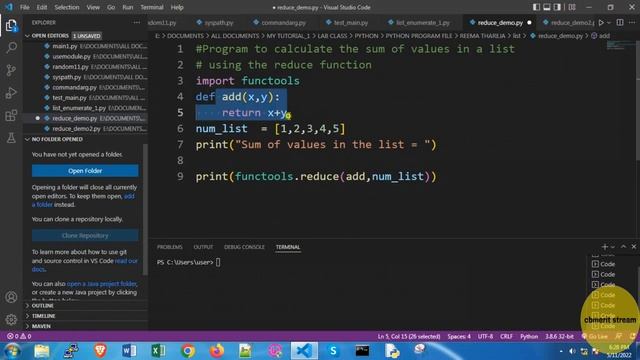Select main1.py in Open Editors
This screenshot has width=640, height=360.
coord(85,46)
